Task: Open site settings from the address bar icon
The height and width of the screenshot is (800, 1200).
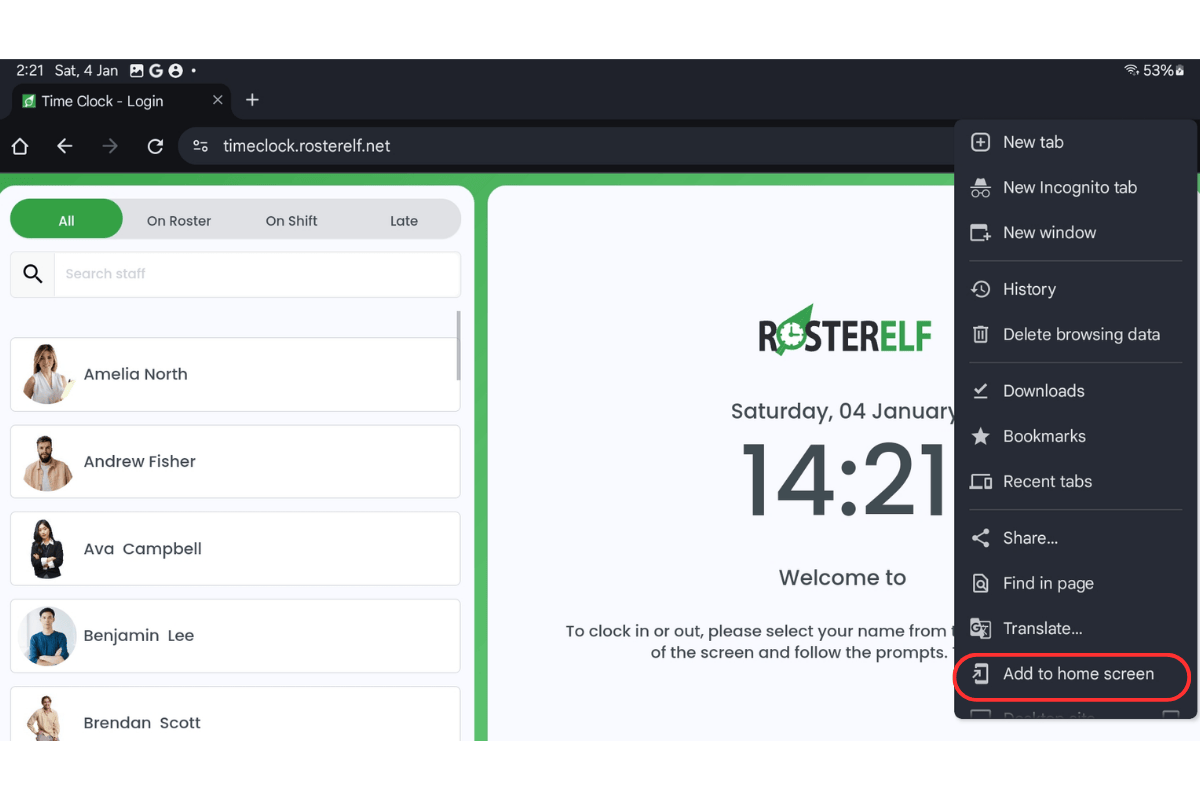Action: coord(200,146)
